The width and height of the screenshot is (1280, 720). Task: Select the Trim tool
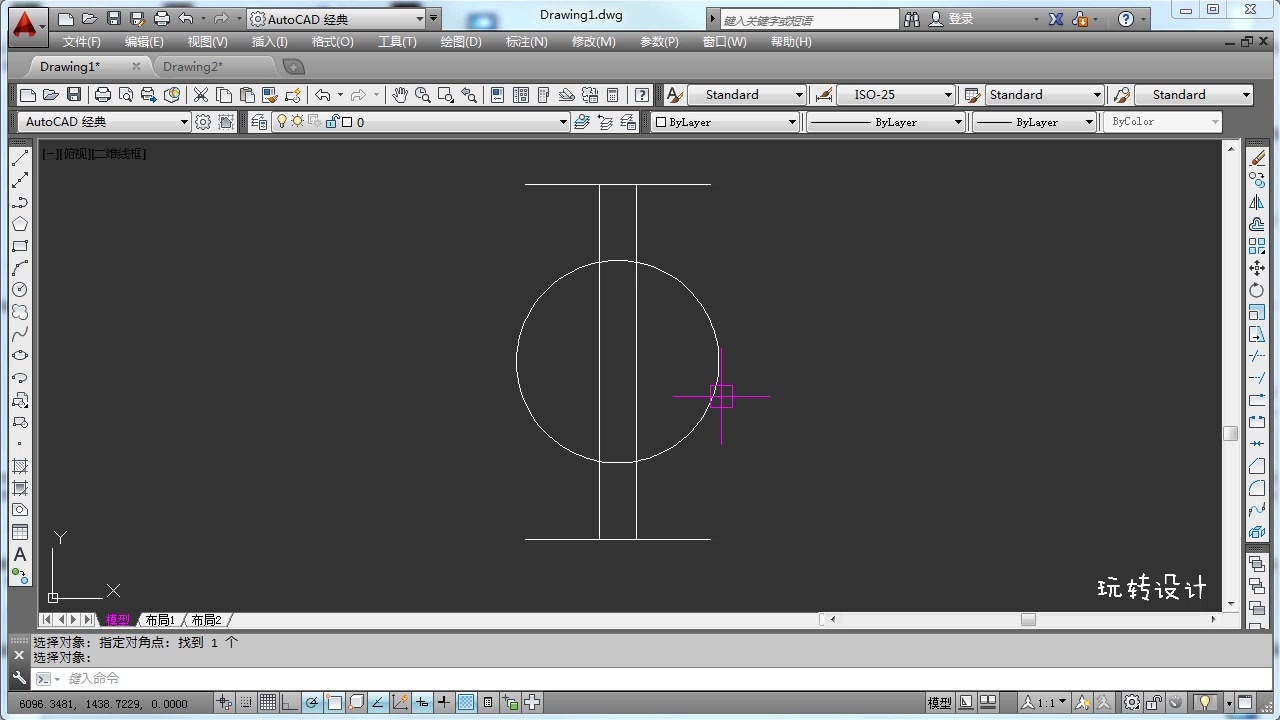click(x=1257, y=356)
